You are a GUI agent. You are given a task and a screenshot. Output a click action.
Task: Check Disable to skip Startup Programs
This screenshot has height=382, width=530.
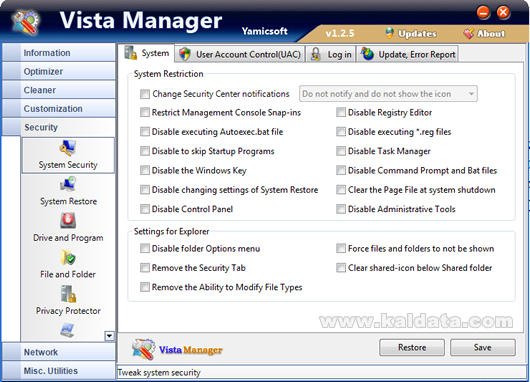click(145, 151)
